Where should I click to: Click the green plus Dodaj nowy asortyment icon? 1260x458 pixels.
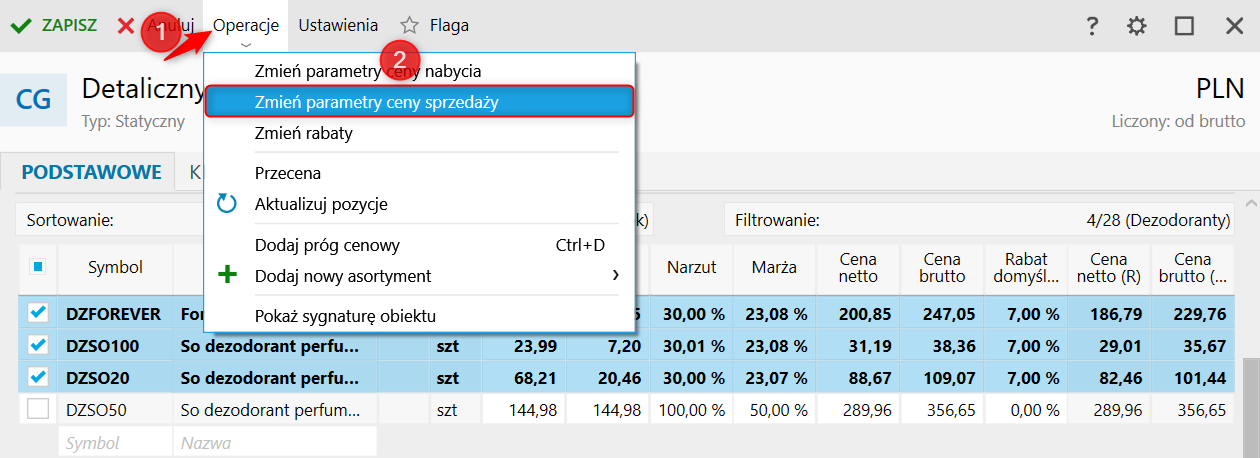(x=227, y=275)
